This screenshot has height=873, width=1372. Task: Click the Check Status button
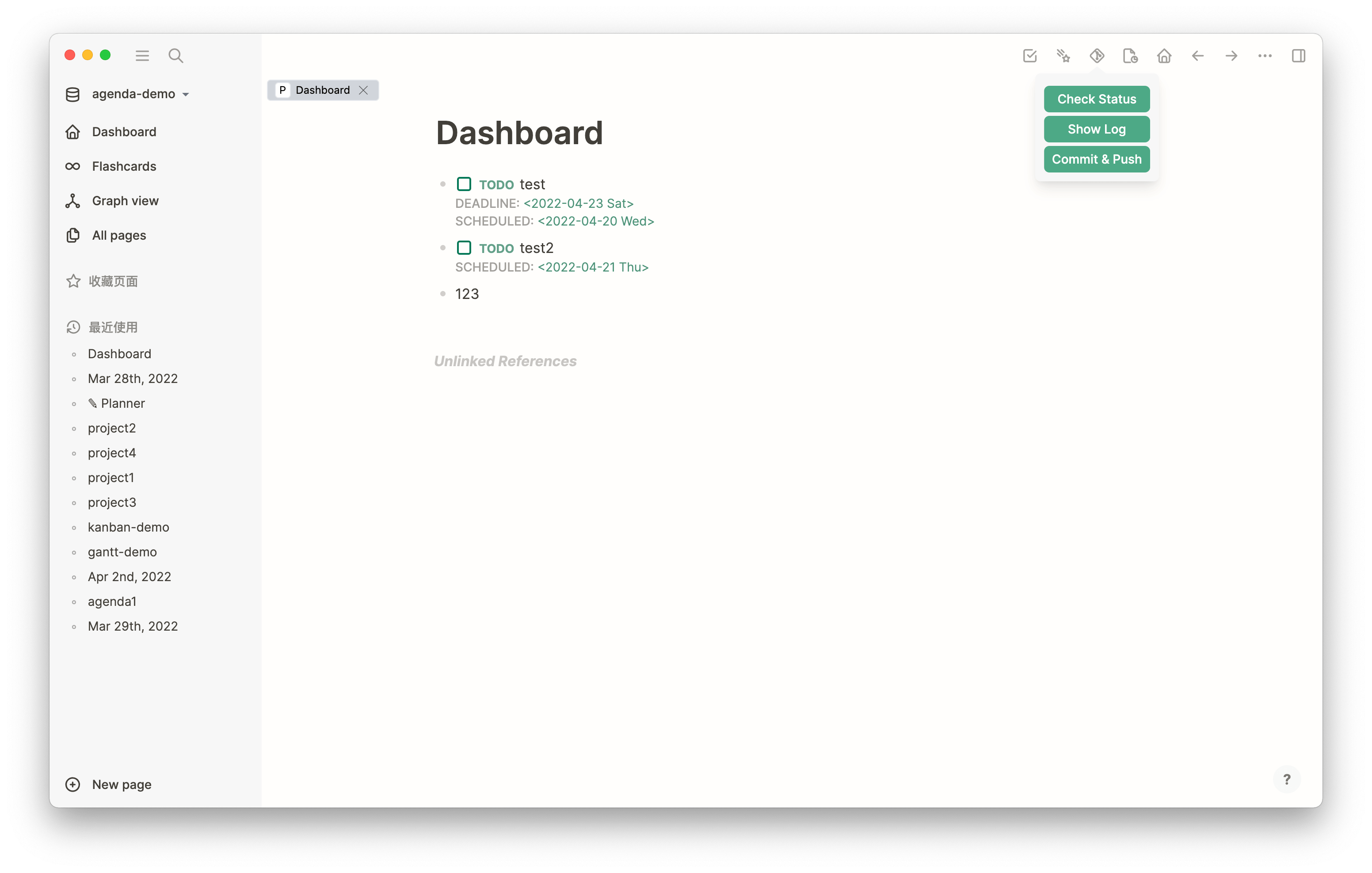1096,99
